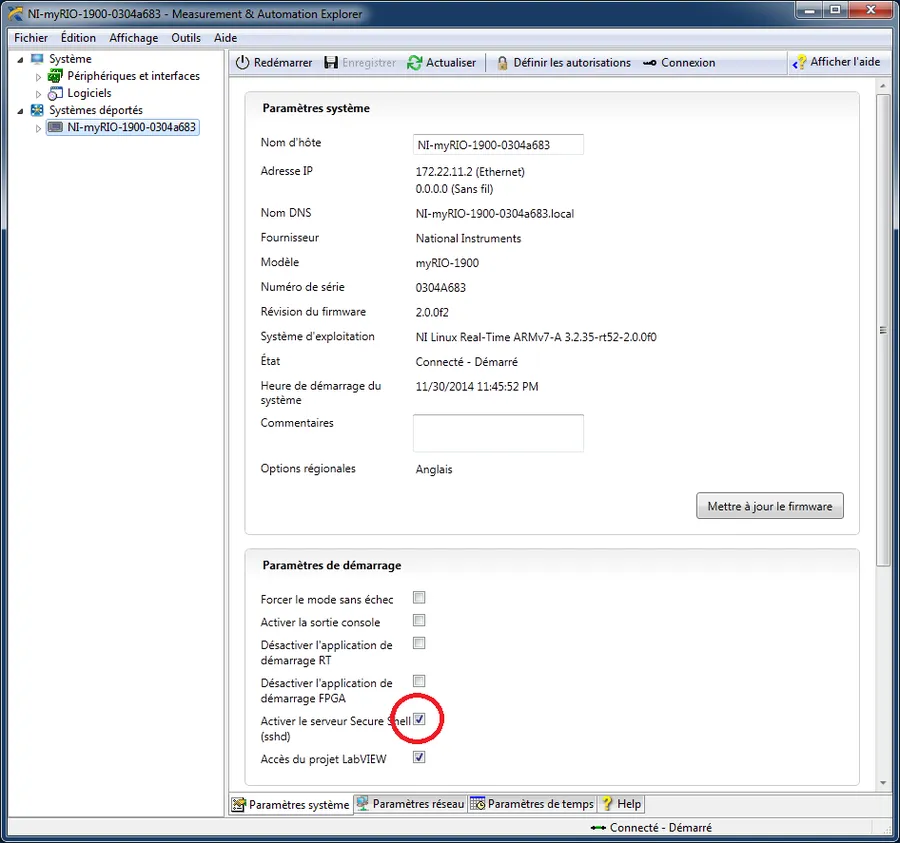The image size is (900, 843).
Task: Click the MAX application icon in title bar
Action: 15,14
